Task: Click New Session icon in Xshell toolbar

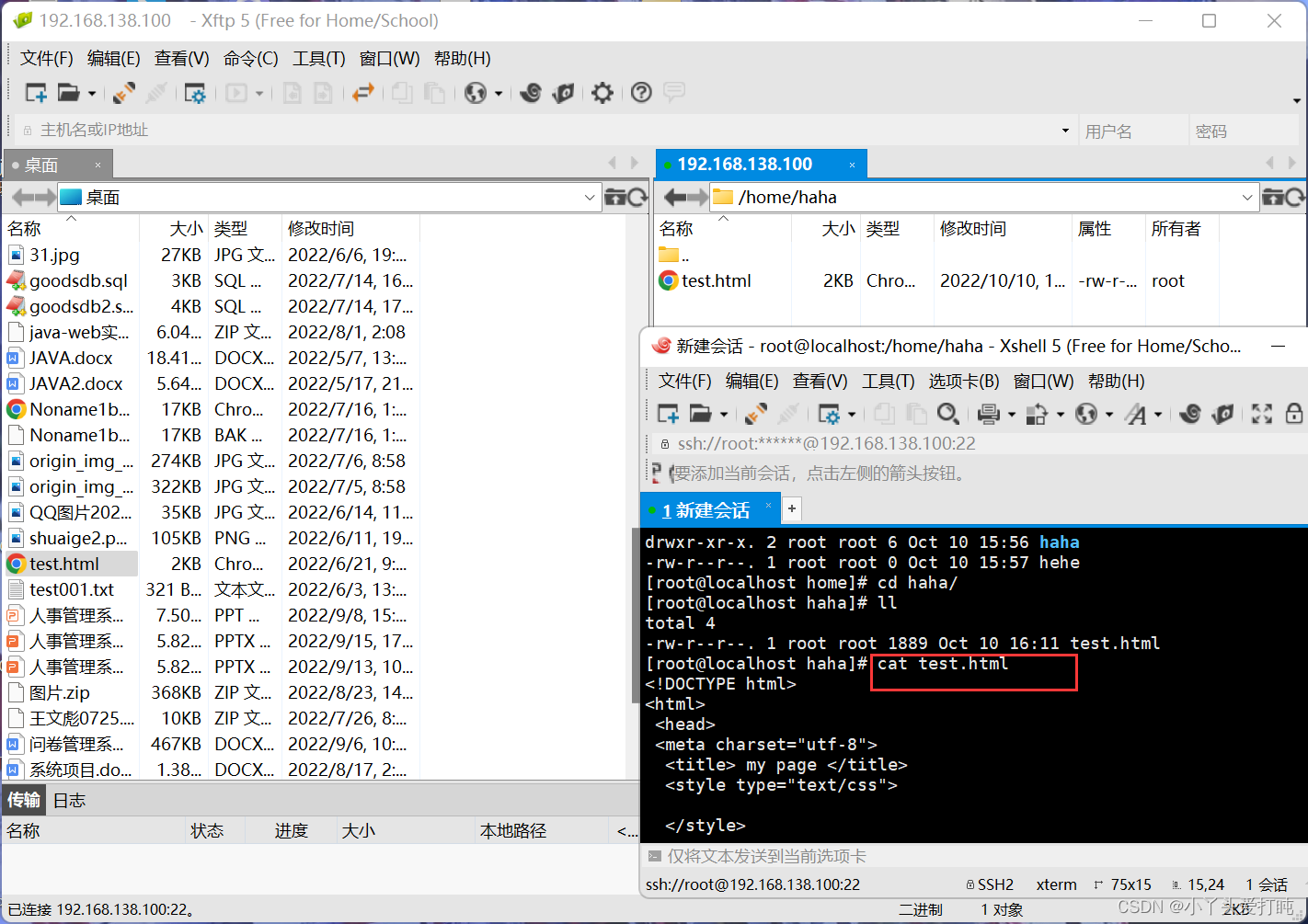Action: [x=669, y=415]
